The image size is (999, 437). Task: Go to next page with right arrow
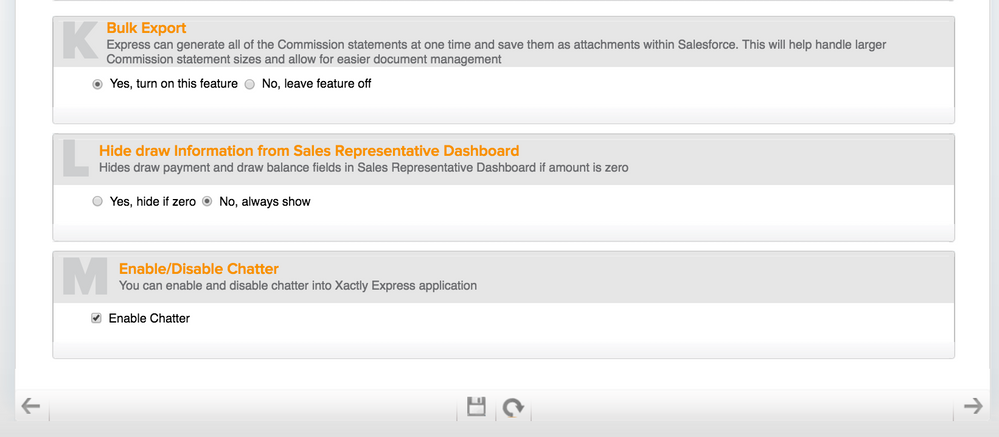pos(973,406)
